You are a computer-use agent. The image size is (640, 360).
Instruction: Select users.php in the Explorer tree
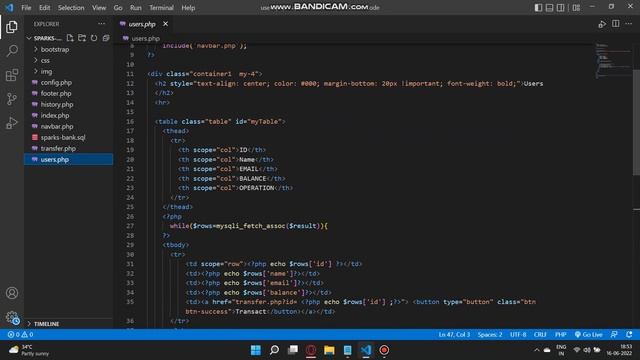pos(69,160)
